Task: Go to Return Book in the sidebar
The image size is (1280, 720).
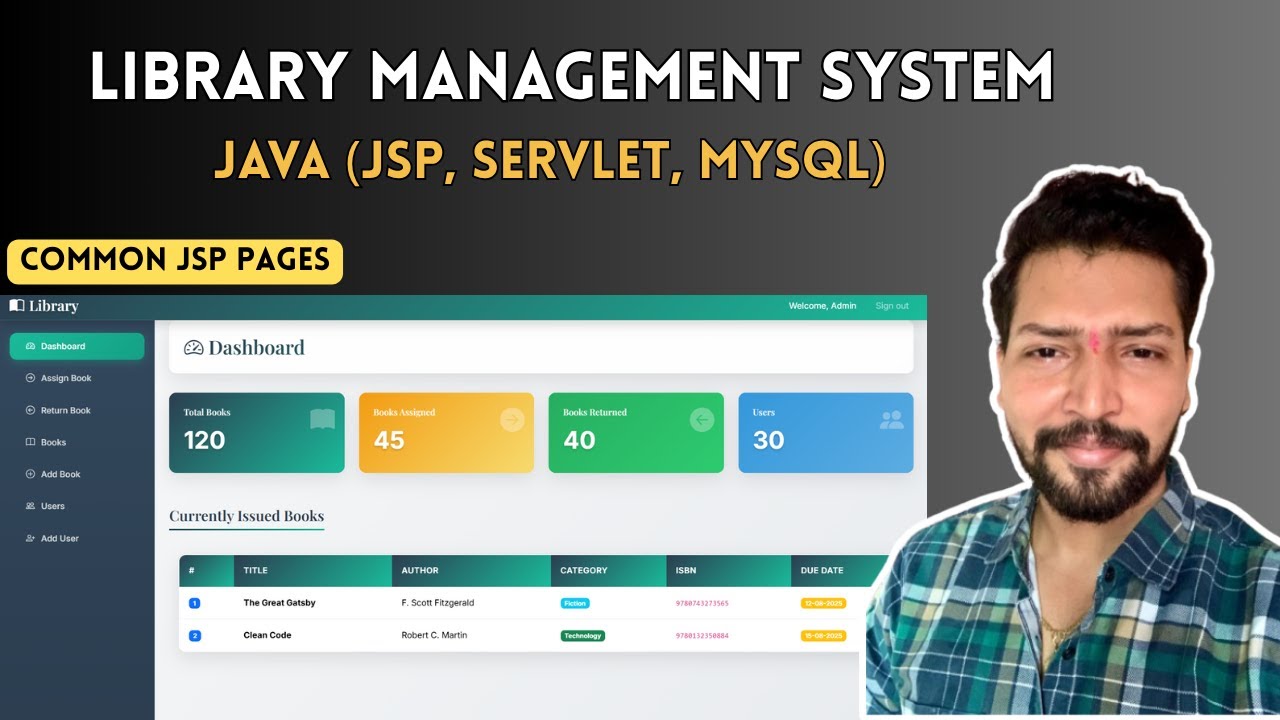Action: point(77,410)
